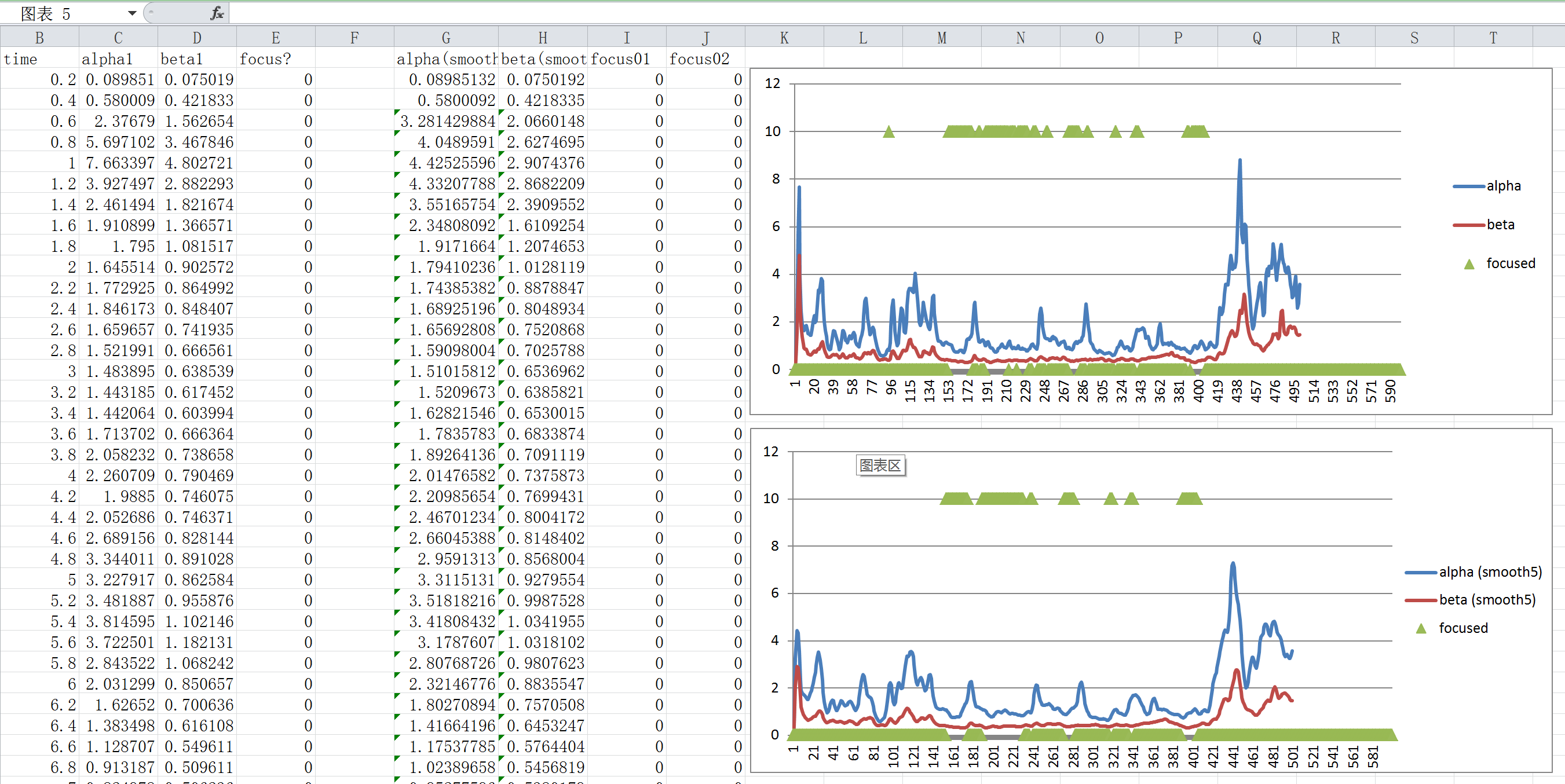
Task: Click cell with value 3.51818216
Action: [x=446, y=600]
